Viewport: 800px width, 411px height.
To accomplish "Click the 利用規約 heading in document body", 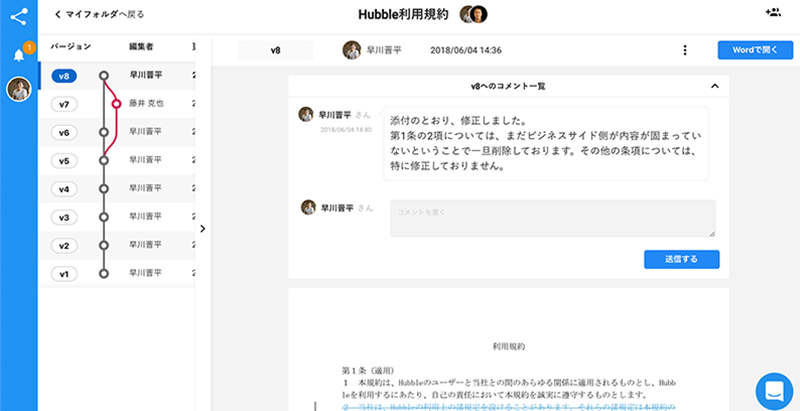I will pyautogui.click(x=509, y=346).
